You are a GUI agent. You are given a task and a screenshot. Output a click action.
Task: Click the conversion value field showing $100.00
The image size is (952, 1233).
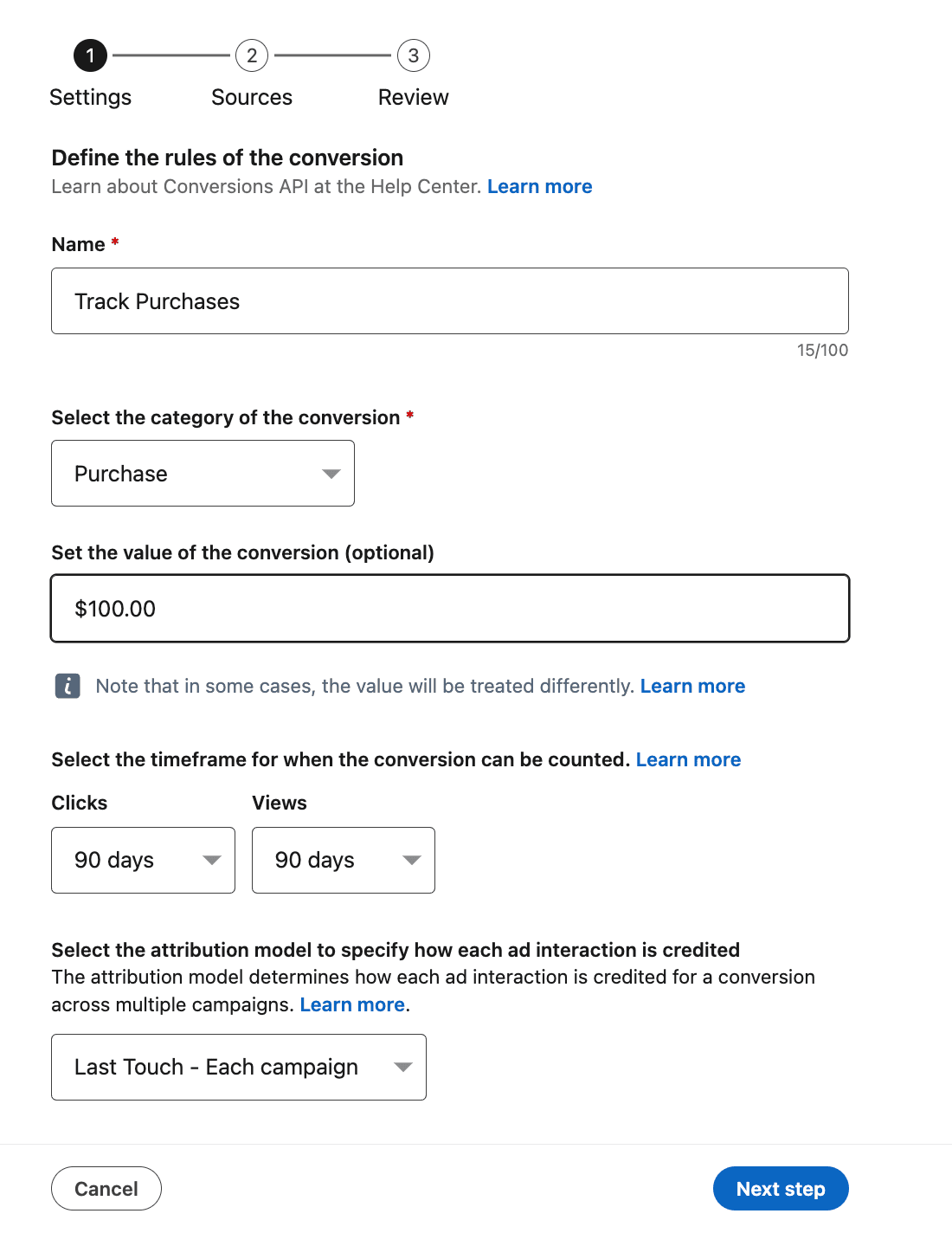point(449,608)
